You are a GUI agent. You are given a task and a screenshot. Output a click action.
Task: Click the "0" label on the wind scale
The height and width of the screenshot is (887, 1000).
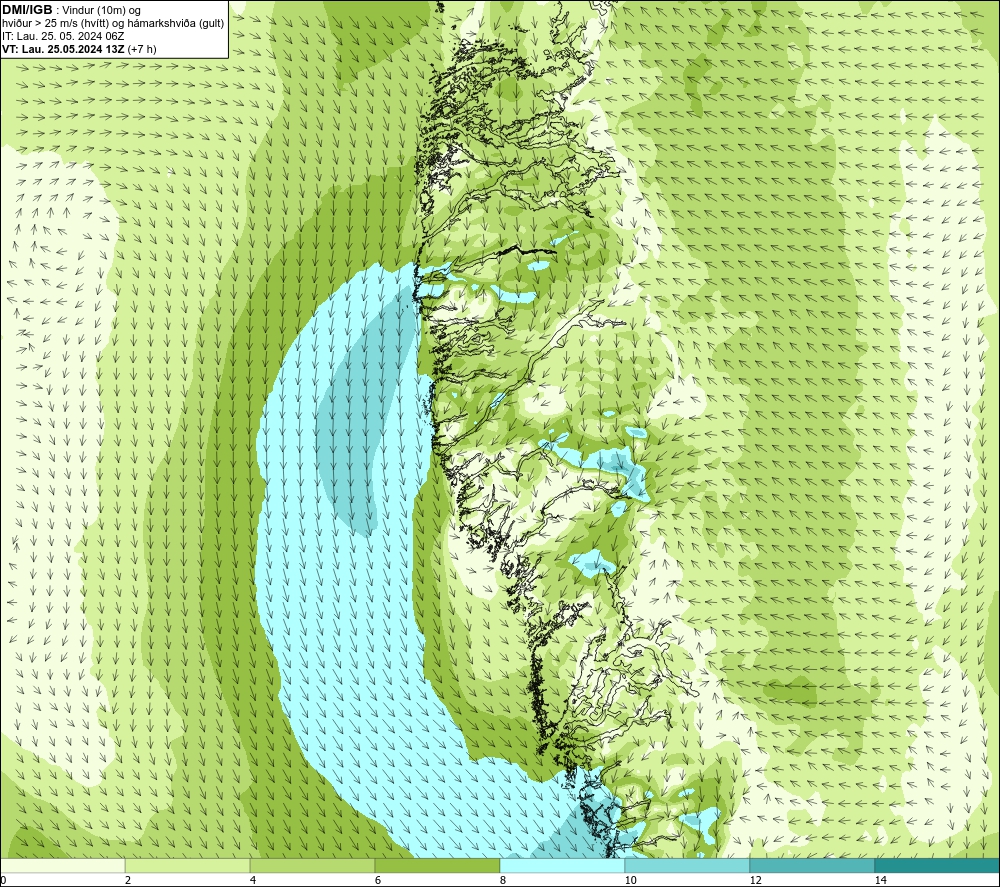tap(3, 880)
